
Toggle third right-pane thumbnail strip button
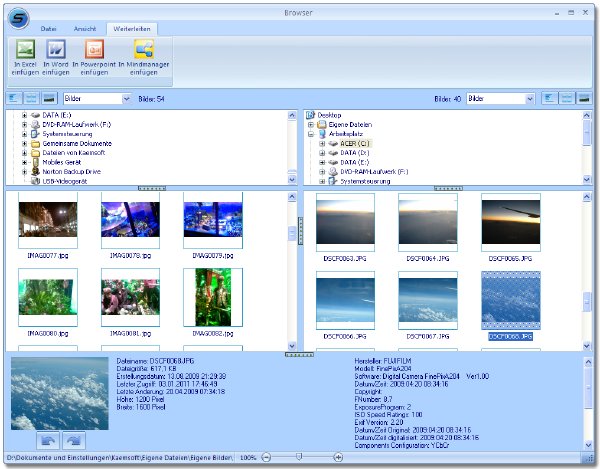584,98
